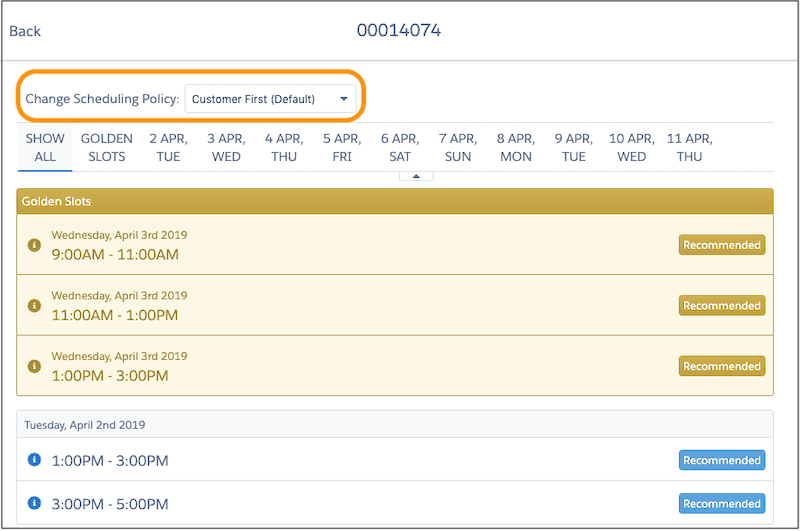Click Recommended badge for 9:00AM - 11:00AM slot
The image size is (800, 531).
coord(721,245)
